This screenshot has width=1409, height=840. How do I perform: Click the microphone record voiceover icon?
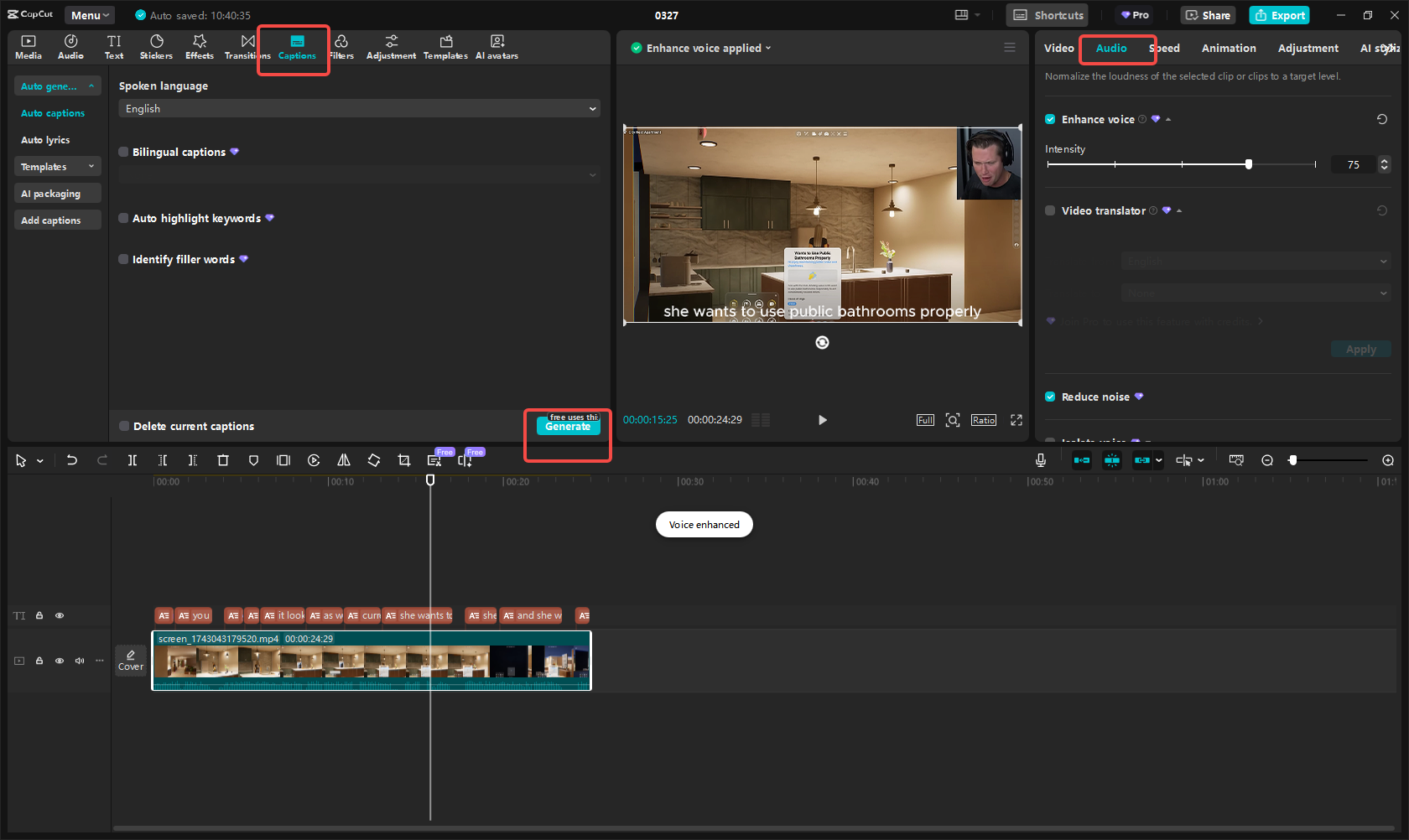(1040, 460)
